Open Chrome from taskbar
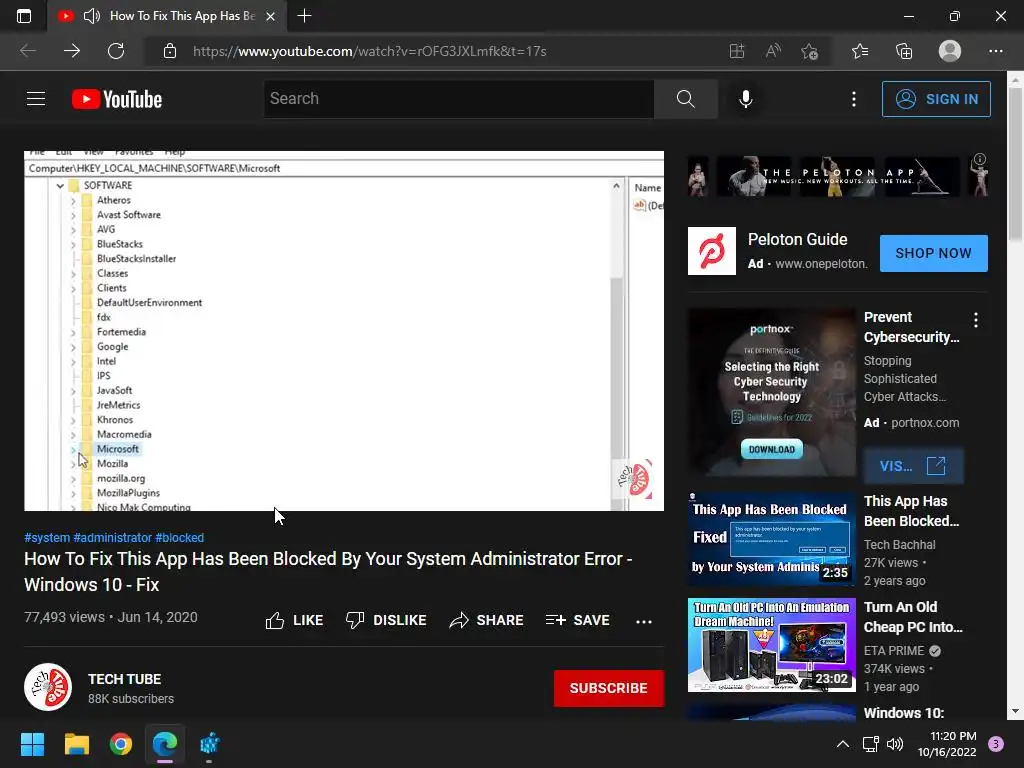The image size is (1024, 768). coord(121,744)
